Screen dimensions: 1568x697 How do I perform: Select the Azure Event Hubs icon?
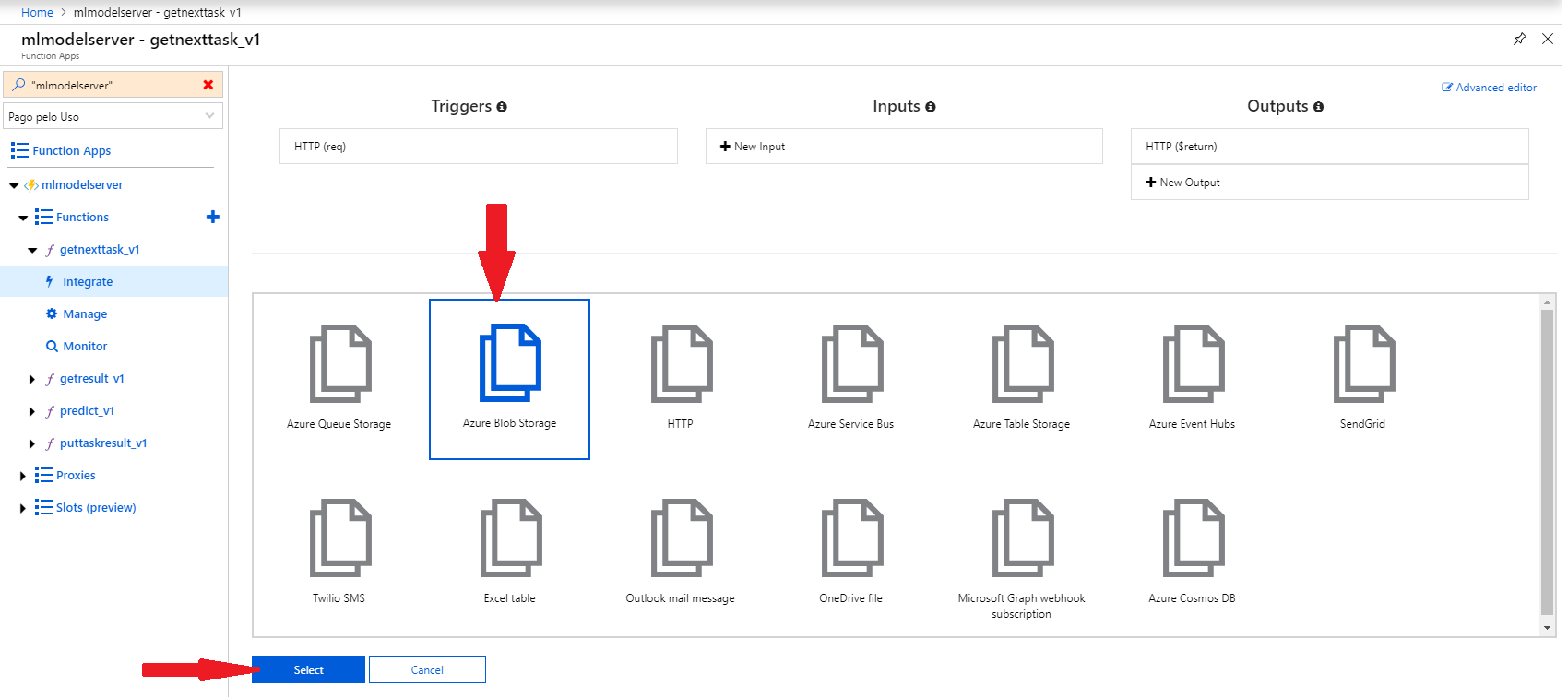click(x=1194, y=364)
